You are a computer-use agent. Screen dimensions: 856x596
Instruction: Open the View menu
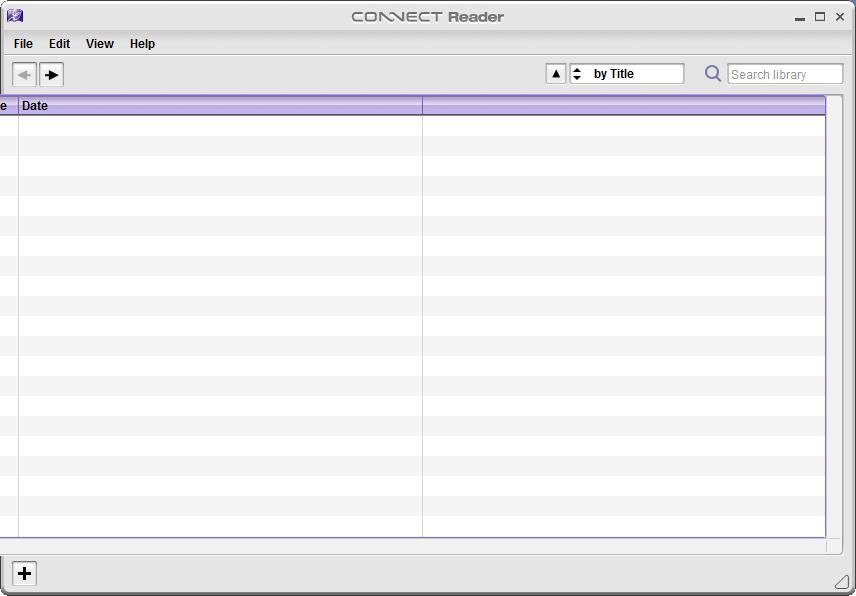coord(100,44)
